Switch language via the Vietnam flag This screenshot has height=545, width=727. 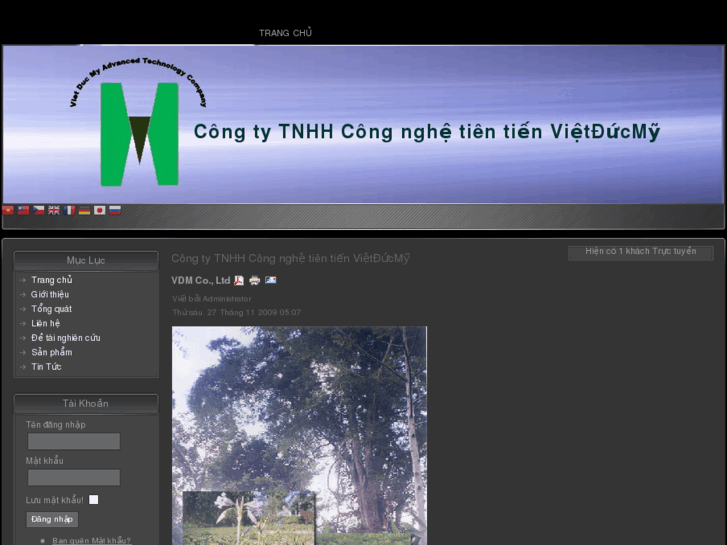(8, 211)
